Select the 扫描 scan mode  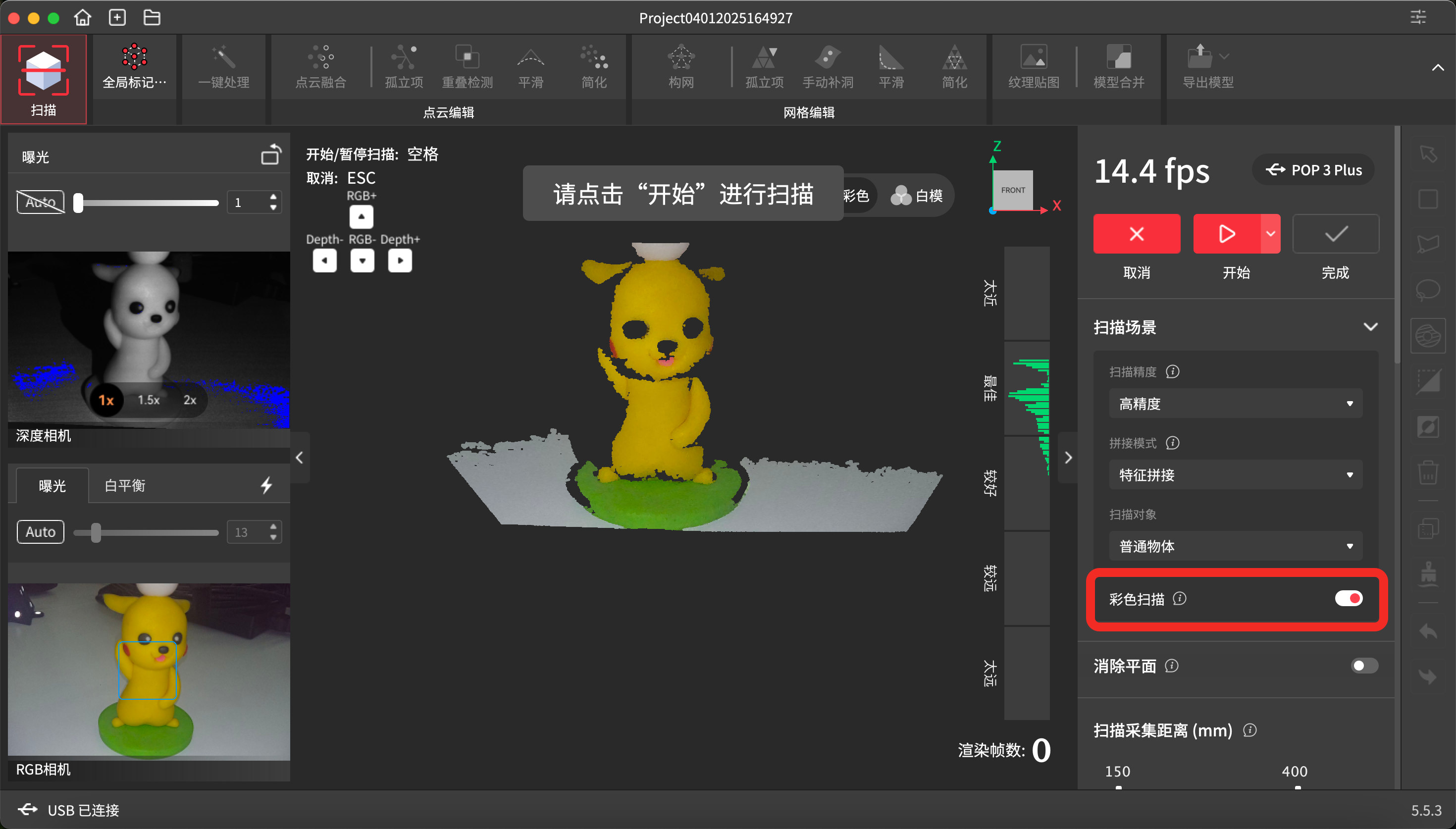point(43,80)
